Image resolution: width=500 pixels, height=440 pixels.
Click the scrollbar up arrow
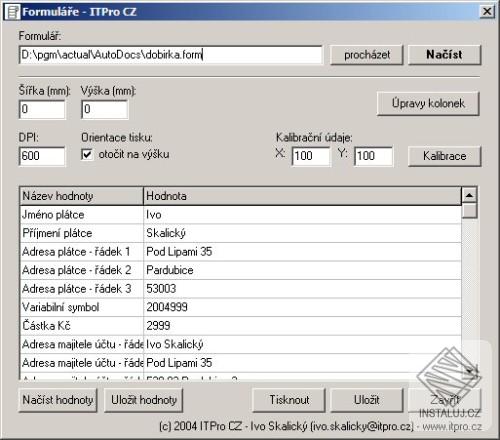click(x=469, y=195)
